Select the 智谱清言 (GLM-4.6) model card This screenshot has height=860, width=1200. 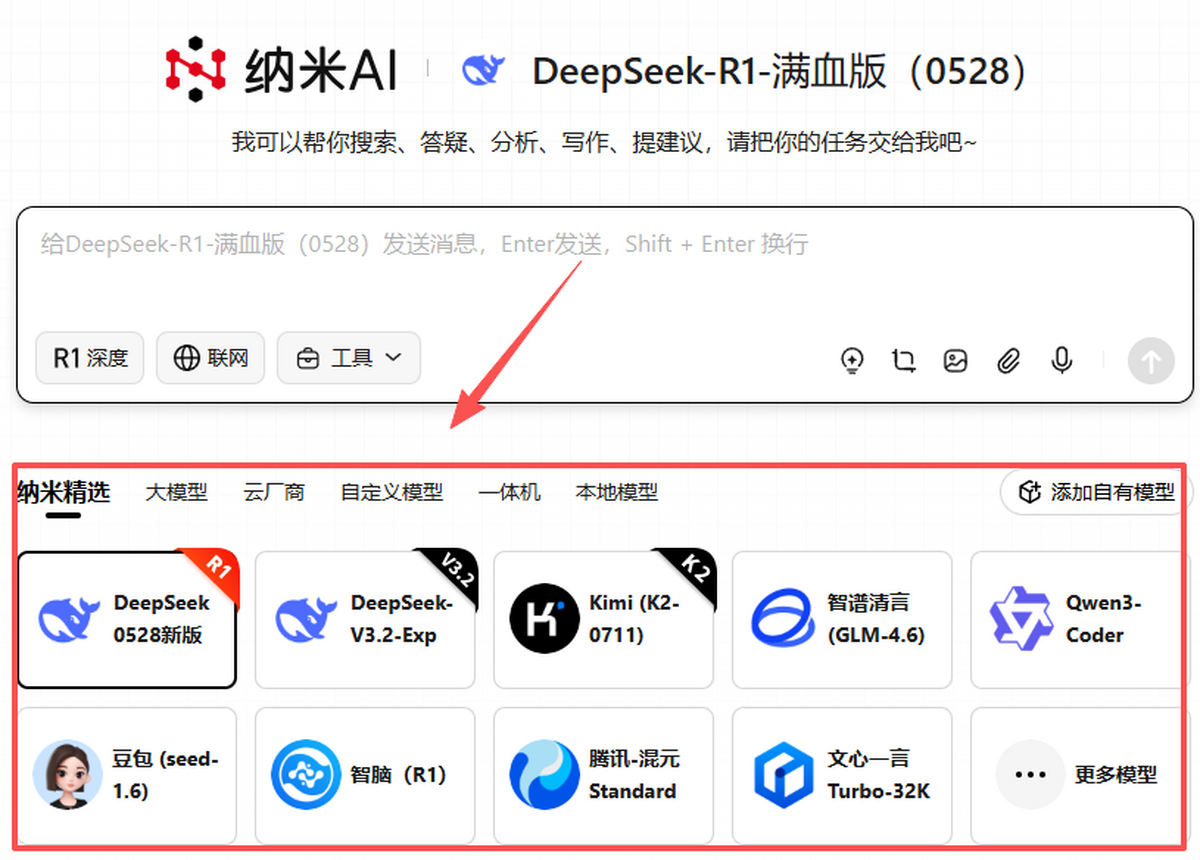(842, 619)
